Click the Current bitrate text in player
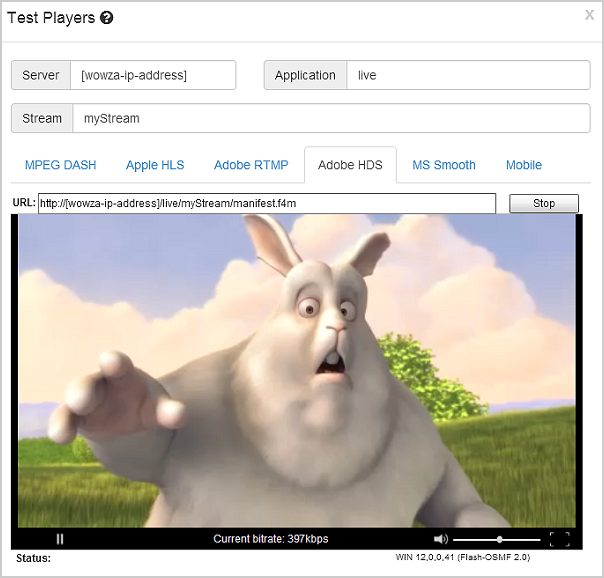Image resolution: width=604 pixels, height=578 pixels. pos(271,539)
